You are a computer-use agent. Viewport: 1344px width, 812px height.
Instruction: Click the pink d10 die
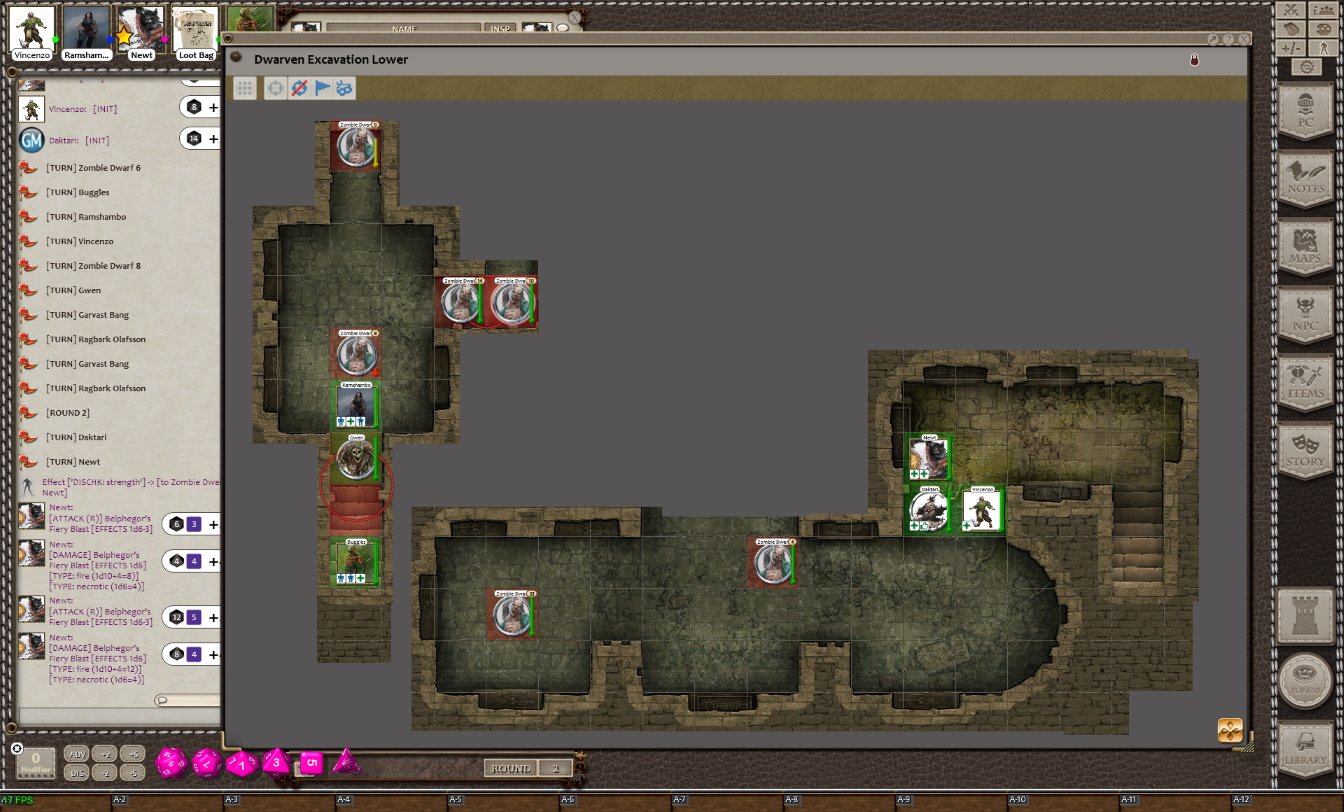[x=243, y=764]
